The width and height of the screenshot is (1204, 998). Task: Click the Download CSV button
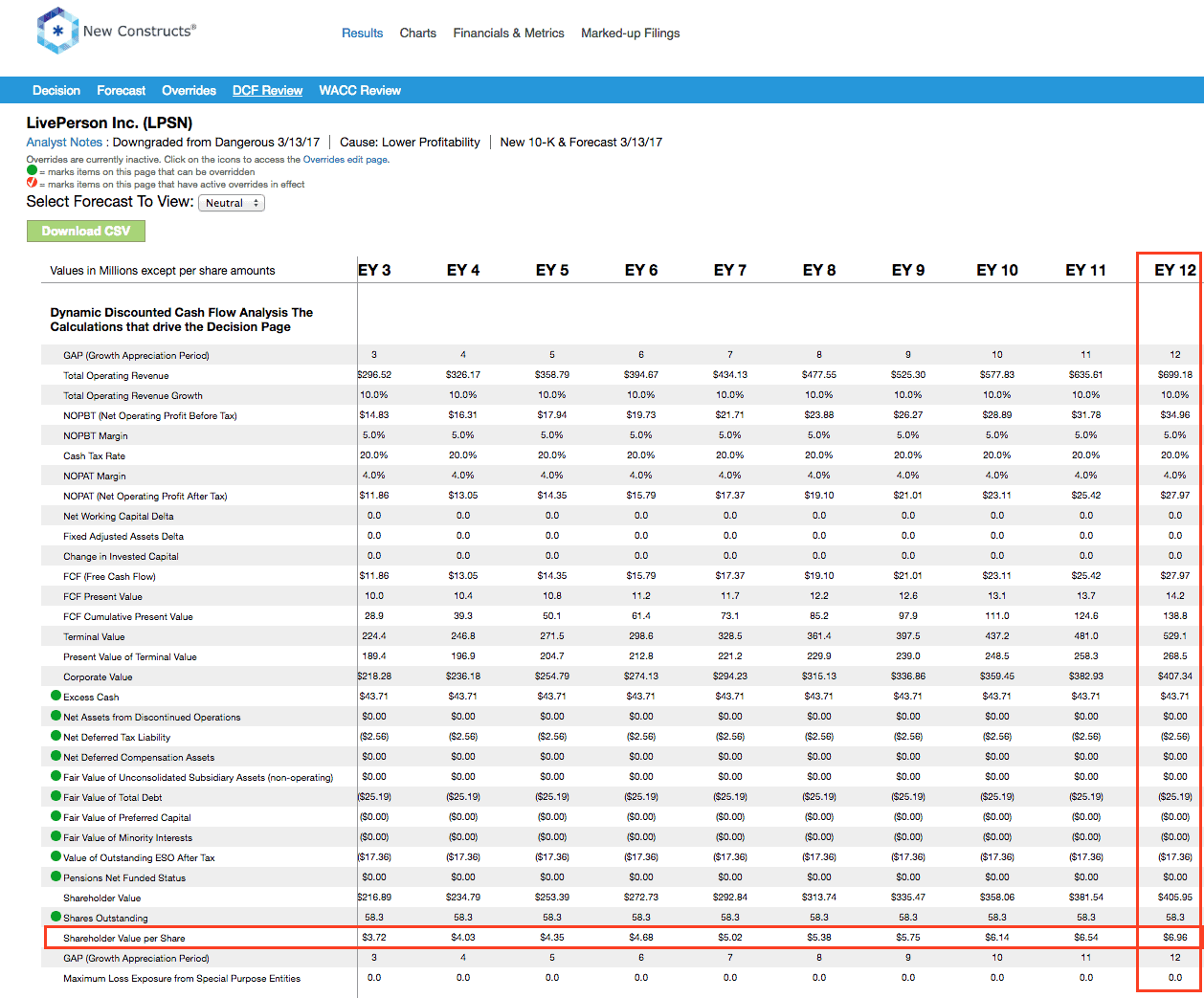pyautogui.click(x=86, y=231)
